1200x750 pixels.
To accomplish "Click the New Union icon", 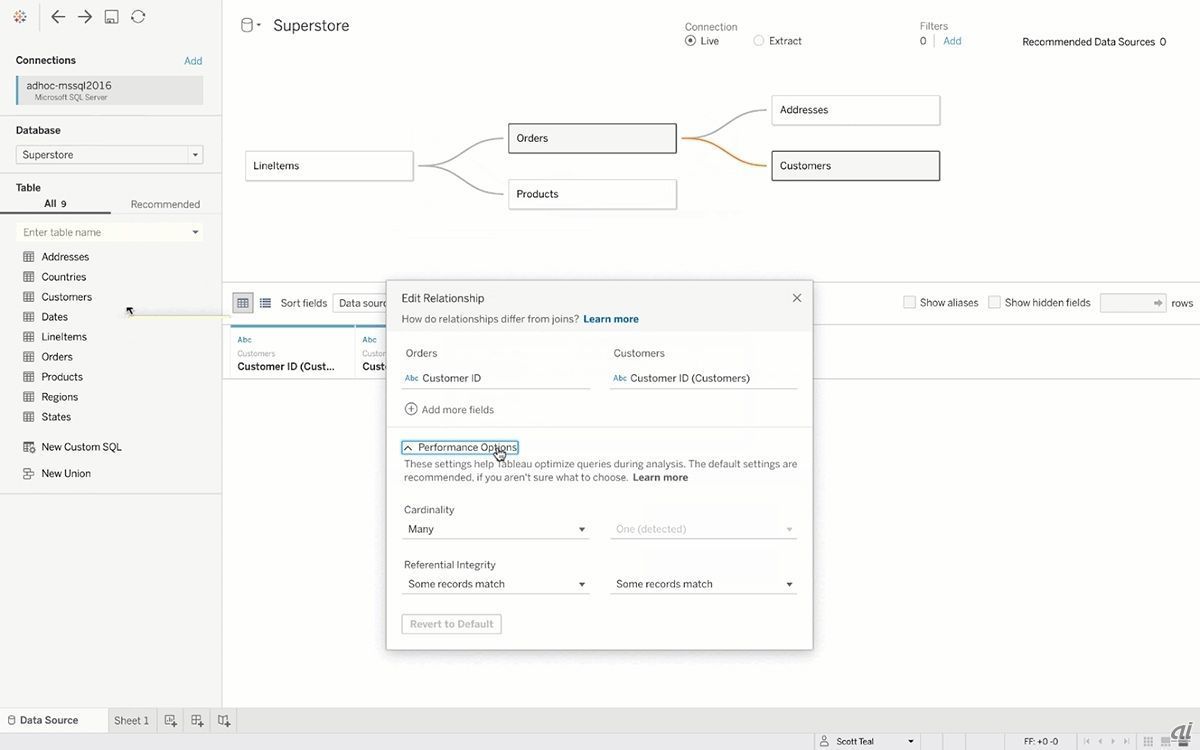I will [x=29, y=473].
